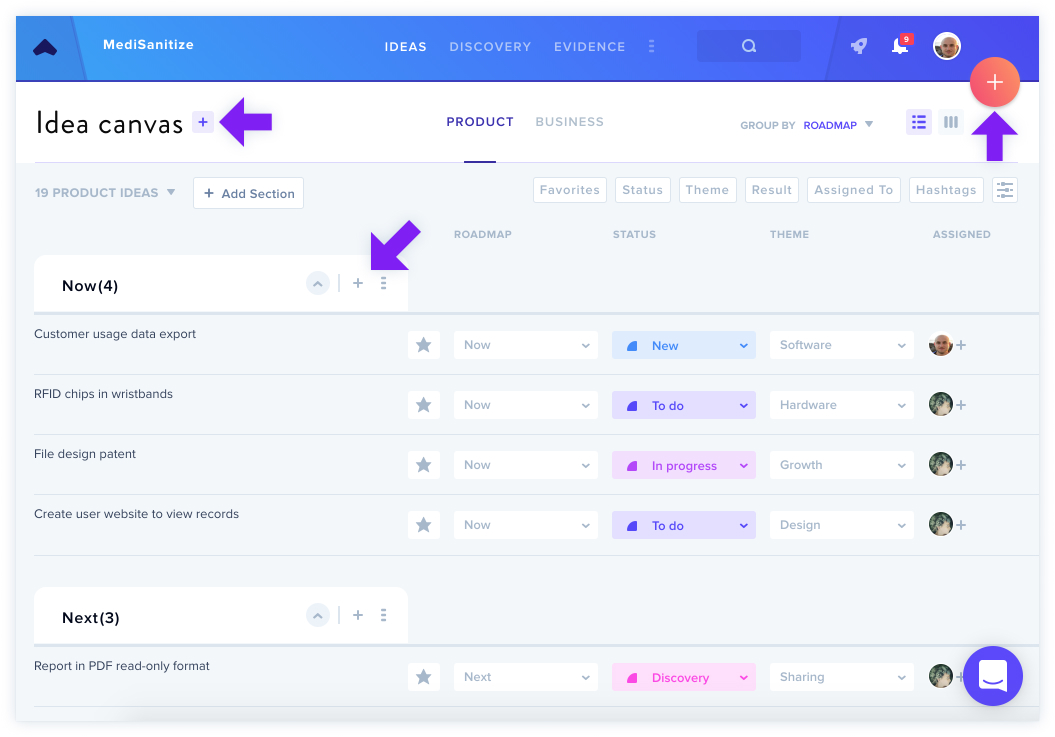Filter by Hashtags
The width and height of the screenshot is (1055, 737).
(946, 190)
